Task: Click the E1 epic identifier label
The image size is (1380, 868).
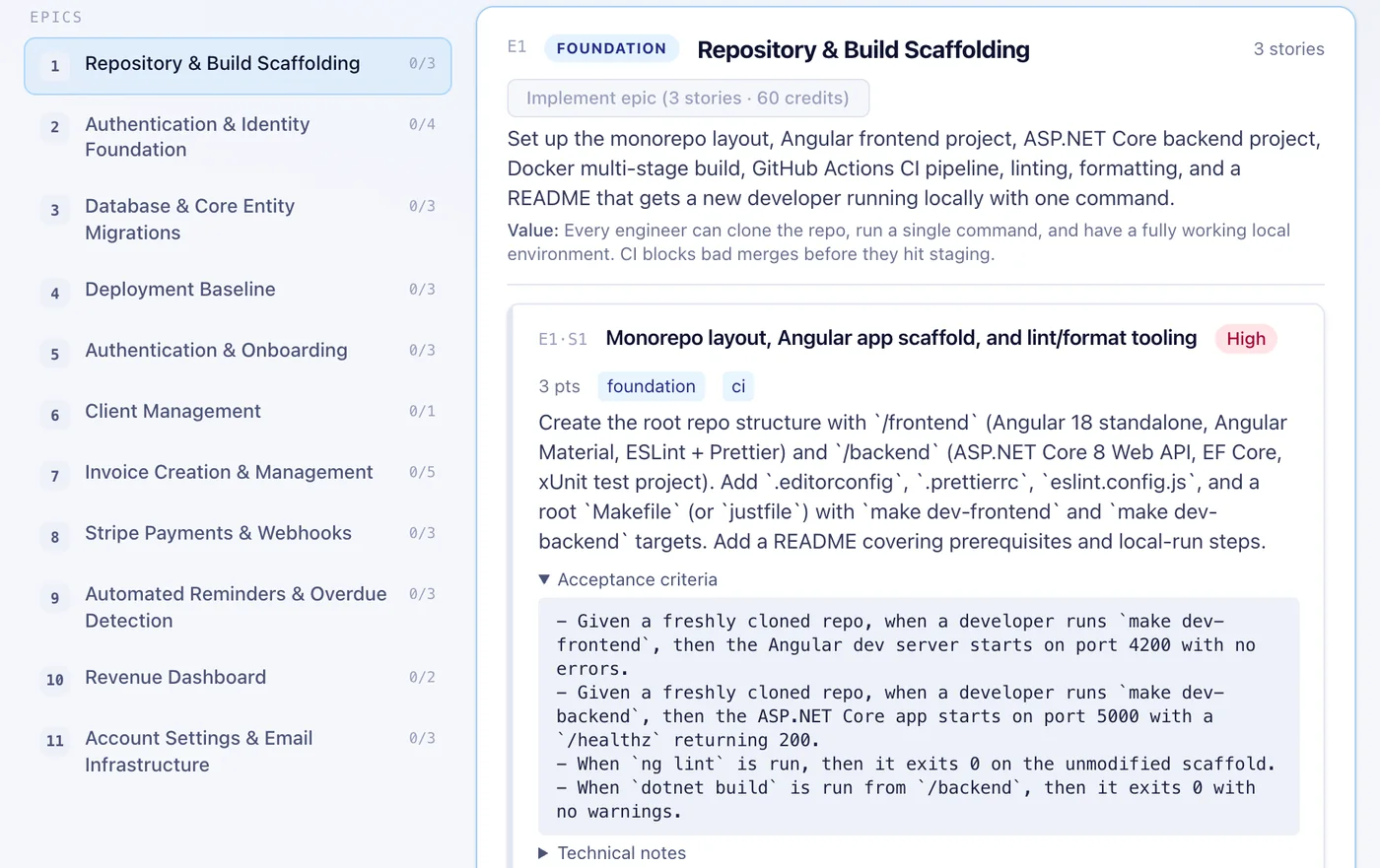Action: coord(517,47)
